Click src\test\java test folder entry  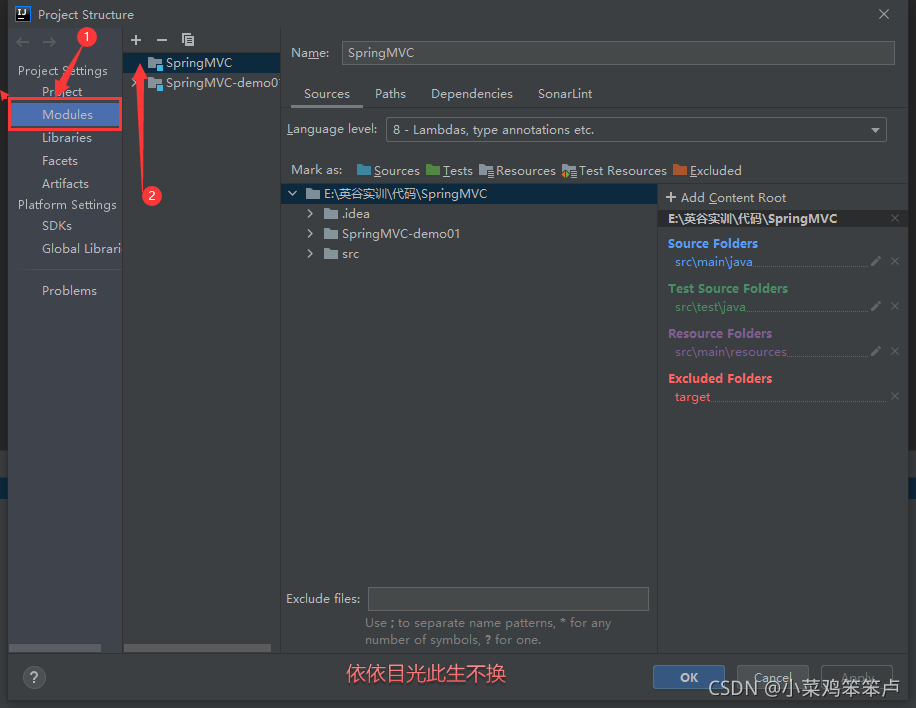point(710,307)
